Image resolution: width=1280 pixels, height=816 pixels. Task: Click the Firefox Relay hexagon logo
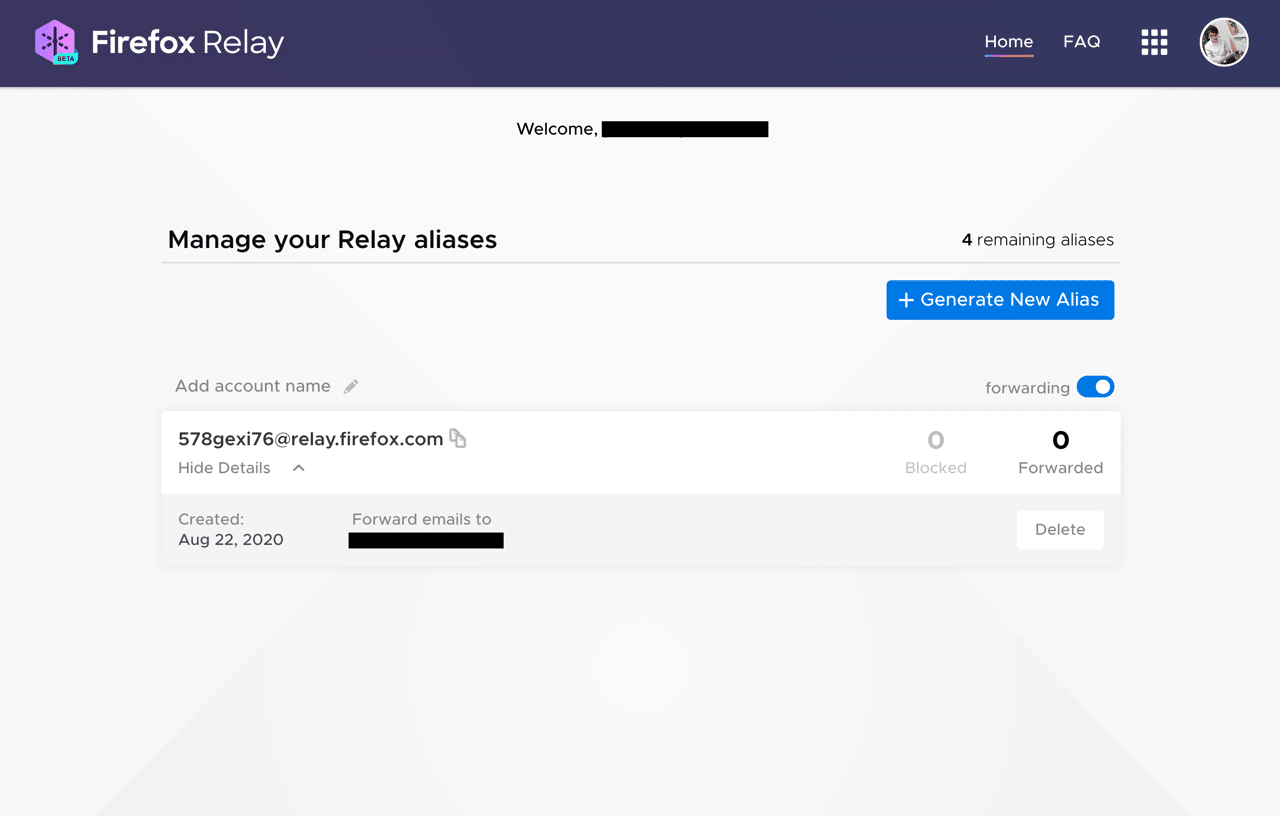tap(56, 42)
